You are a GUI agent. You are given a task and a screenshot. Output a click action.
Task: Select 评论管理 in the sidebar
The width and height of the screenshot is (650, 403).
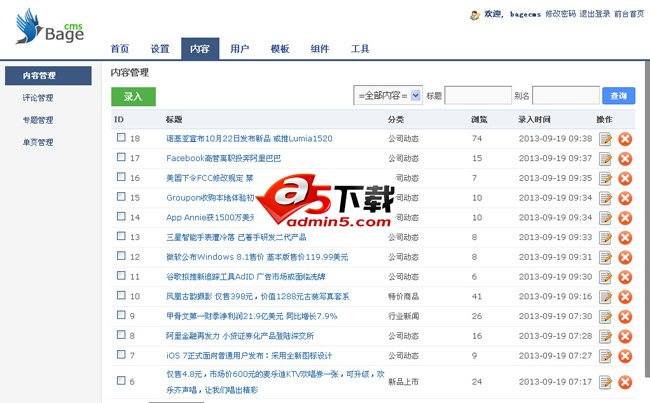(x=38, y=98)
